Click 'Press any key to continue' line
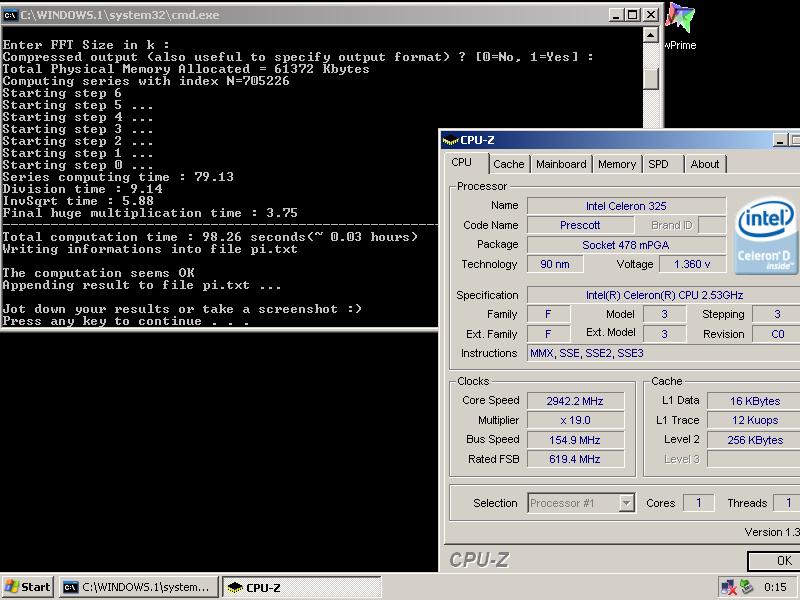Screen dimensions: 800x600 126,321
